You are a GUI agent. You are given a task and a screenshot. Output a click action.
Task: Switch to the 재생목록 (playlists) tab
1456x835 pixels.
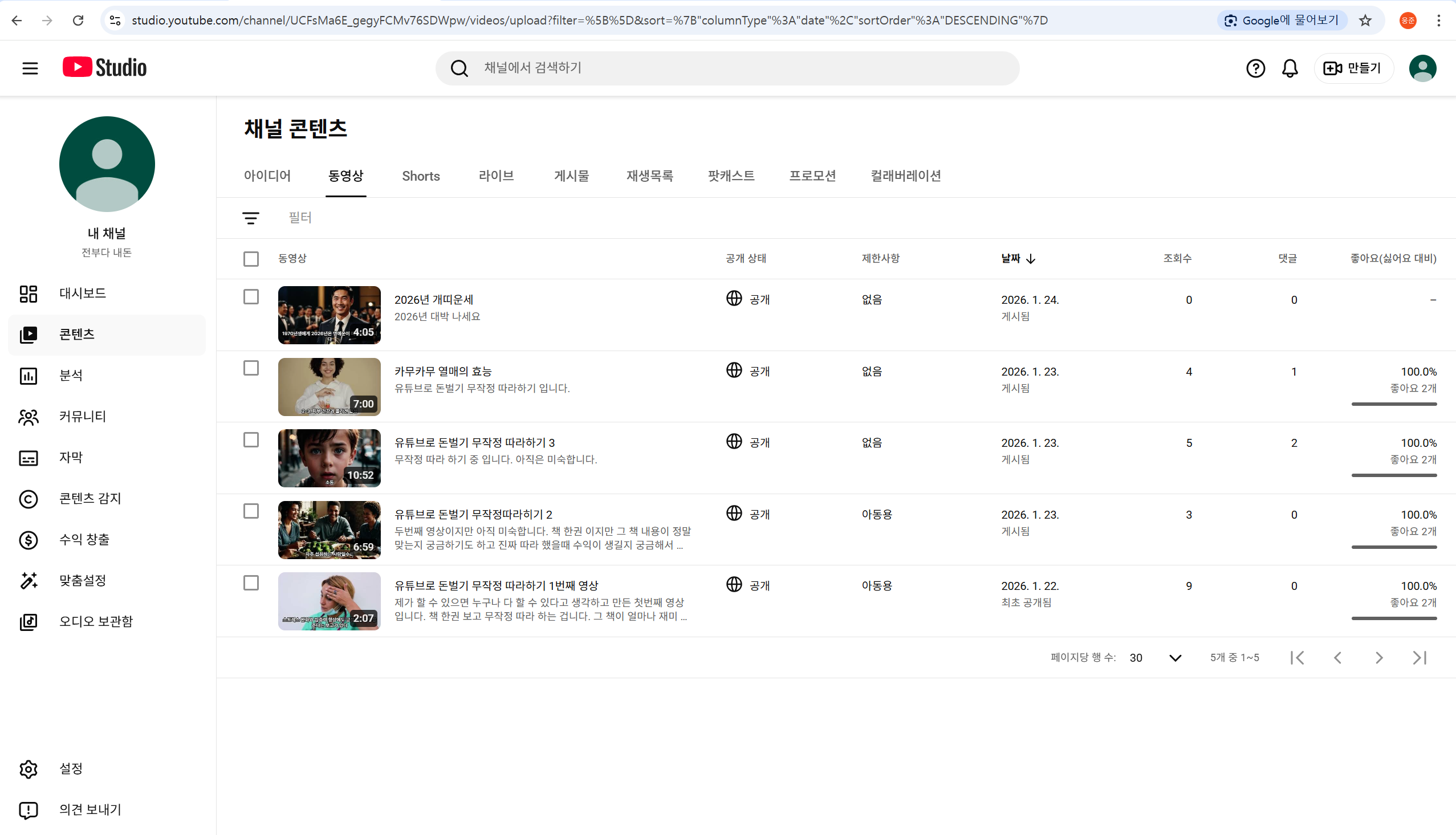[x=649, y=176]
